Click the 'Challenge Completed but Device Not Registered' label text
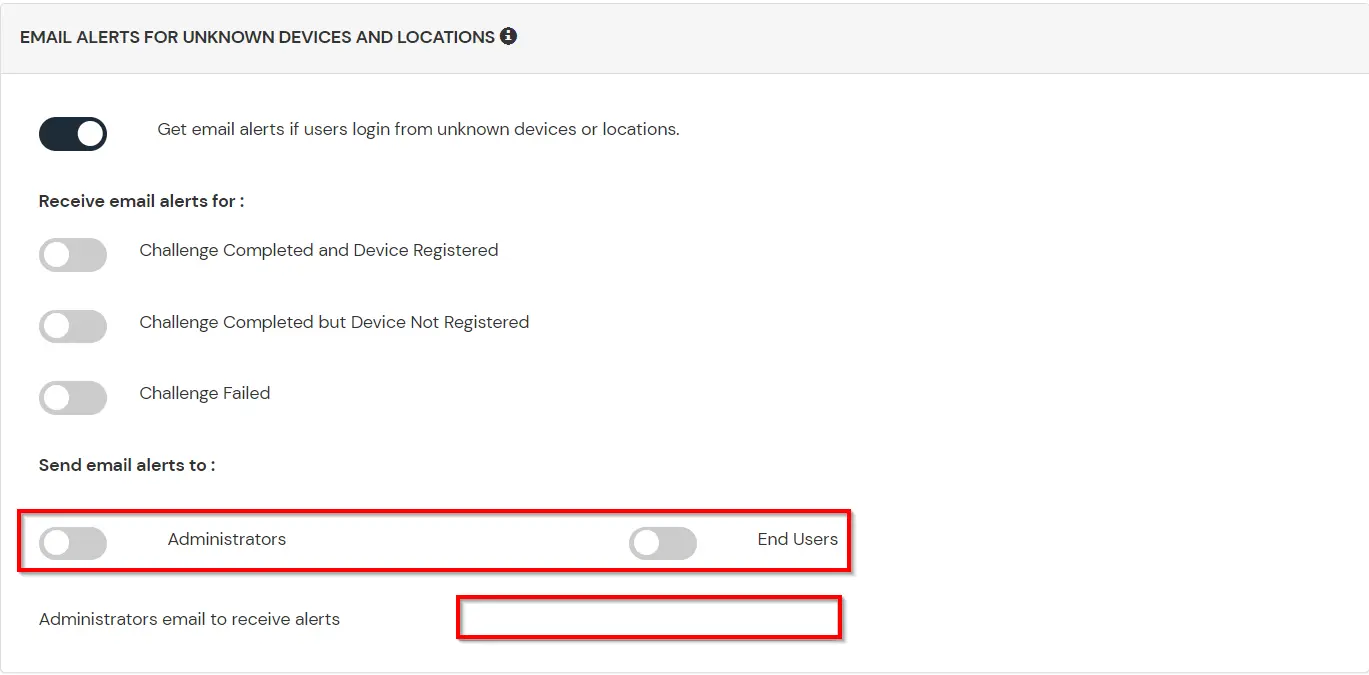The width and height of the screenshot is (1369, 675). 334,322
